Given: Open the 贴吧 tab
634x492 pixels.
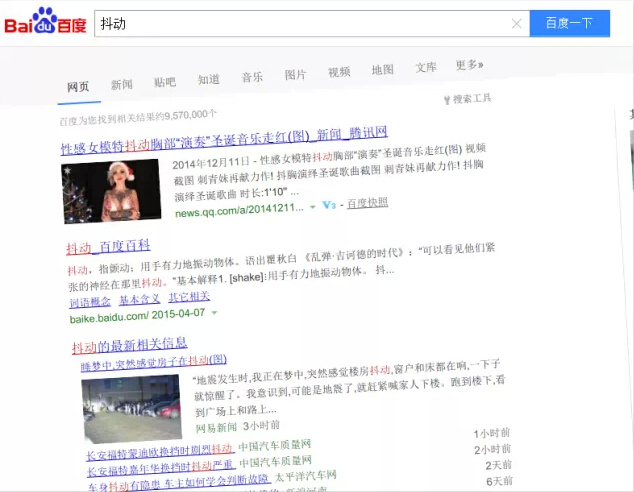Looking at the screenshot, I should [165, 82].
